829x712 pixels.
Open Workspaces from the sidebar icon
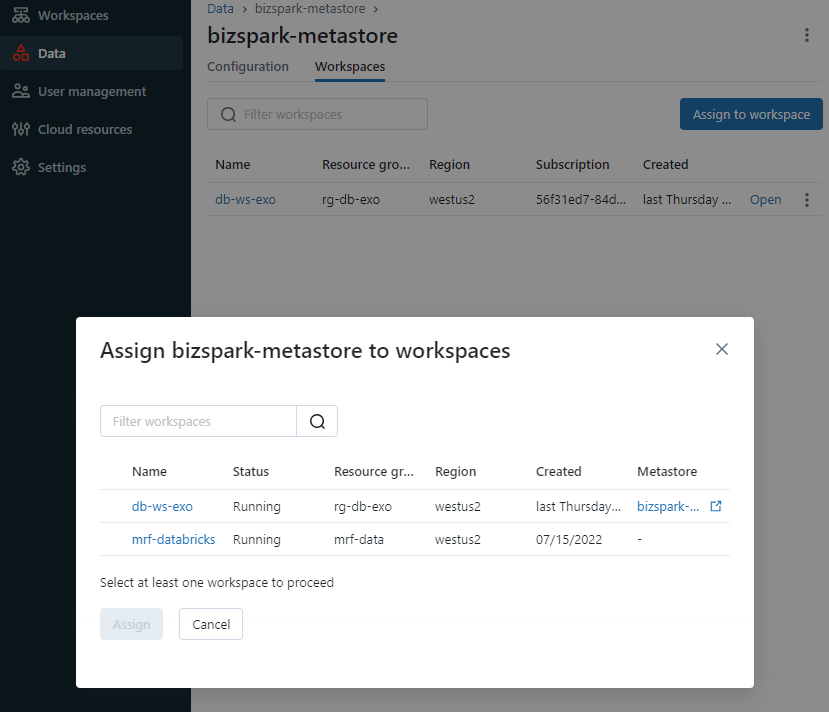pos(20,15)
